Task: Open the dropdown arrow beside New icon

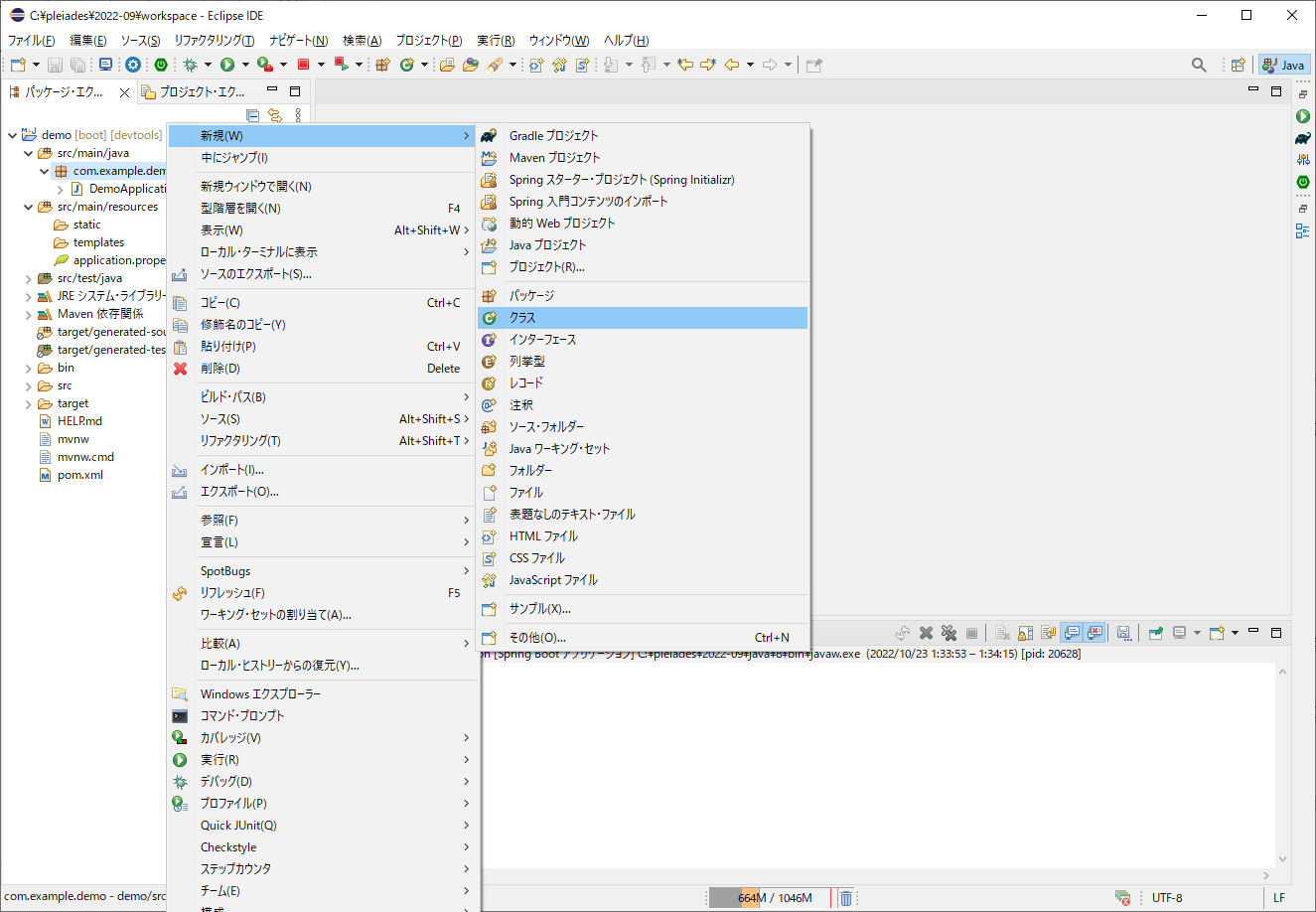Action: click(x=37, y=65)
